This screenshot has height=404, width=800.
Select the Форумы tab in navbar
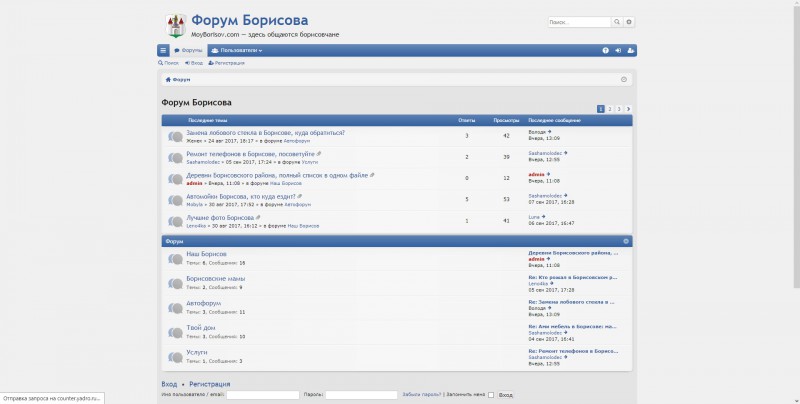[x=188, y=50]
